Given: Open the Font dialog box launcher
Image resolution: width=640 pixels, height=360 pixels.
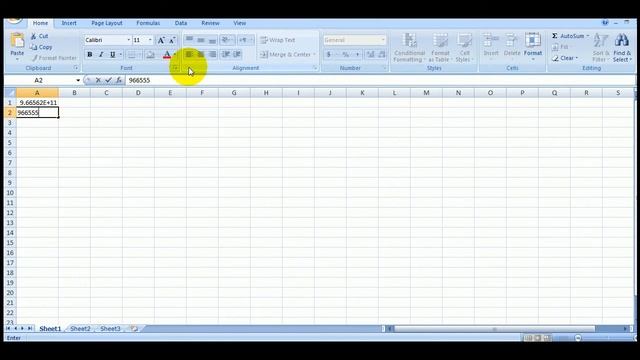Looking at the screenshot, I should point(175,68).
